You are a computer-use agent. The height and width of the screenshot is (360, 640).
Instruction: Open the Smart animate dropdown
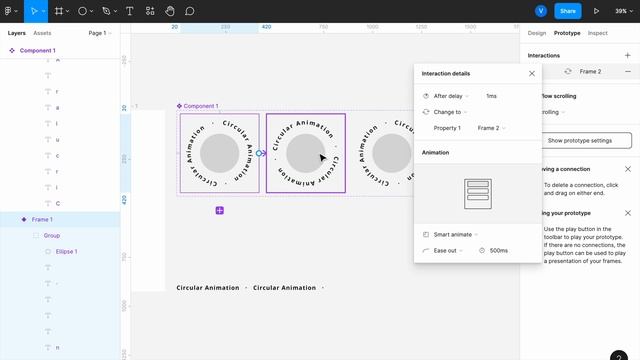(x=456, y=235)
